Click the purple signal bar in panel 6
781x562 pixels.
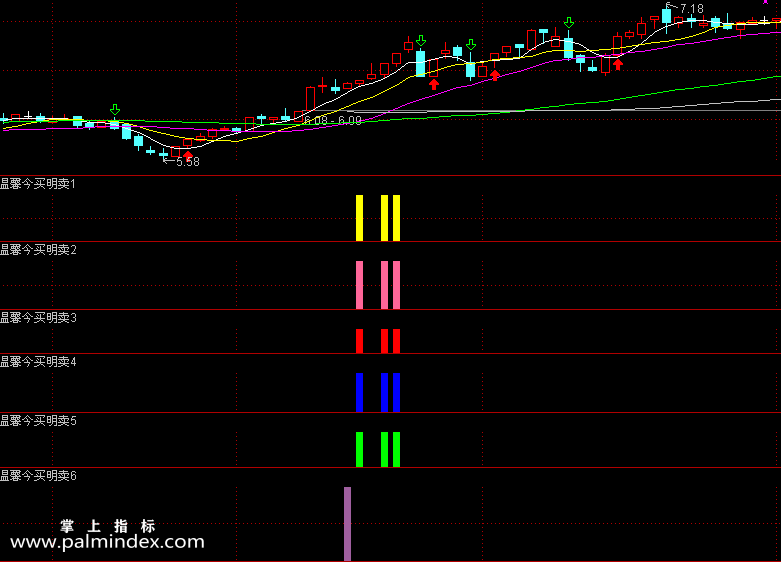tap(348, 524)
